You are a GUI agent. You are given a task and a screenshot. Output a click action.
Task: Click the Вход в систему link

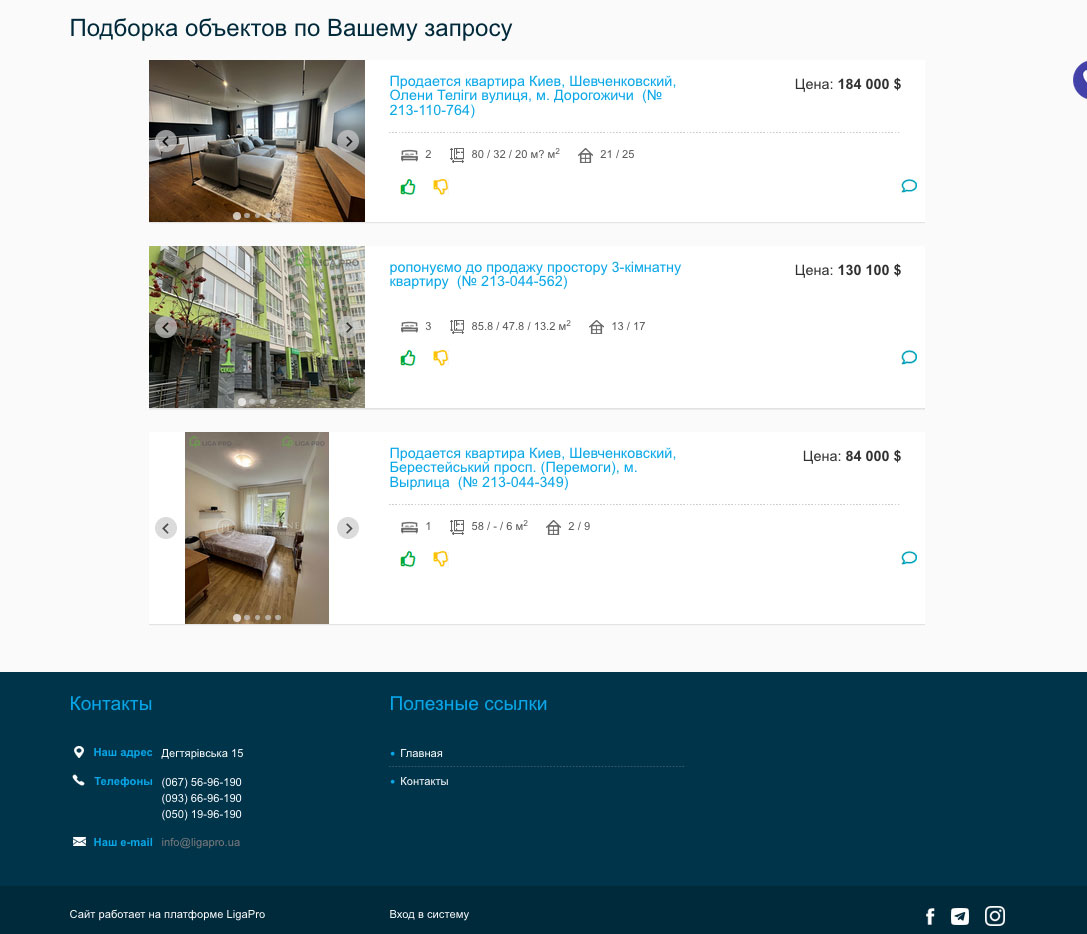point(429,914)
